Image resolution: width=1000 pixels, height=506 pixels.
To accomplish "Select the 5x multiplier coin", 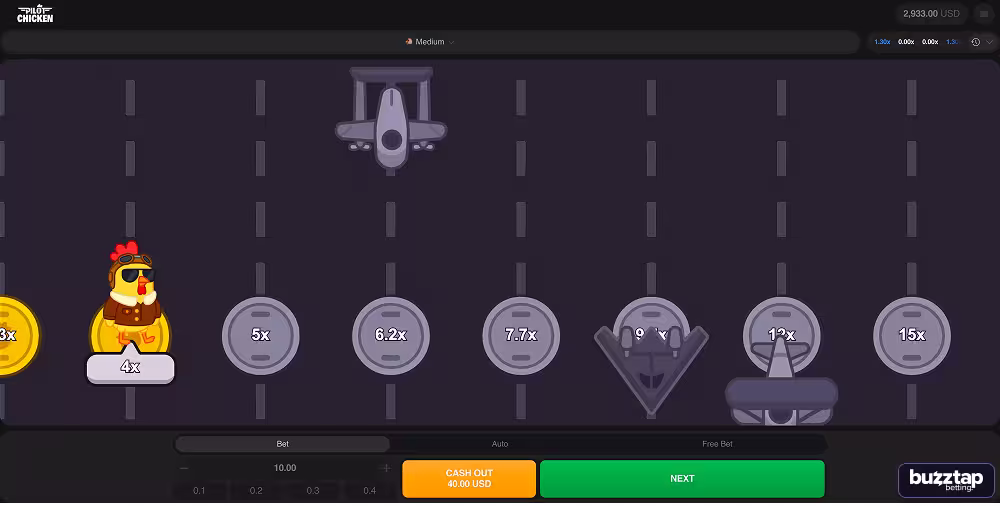I will [x=260, y=335].
